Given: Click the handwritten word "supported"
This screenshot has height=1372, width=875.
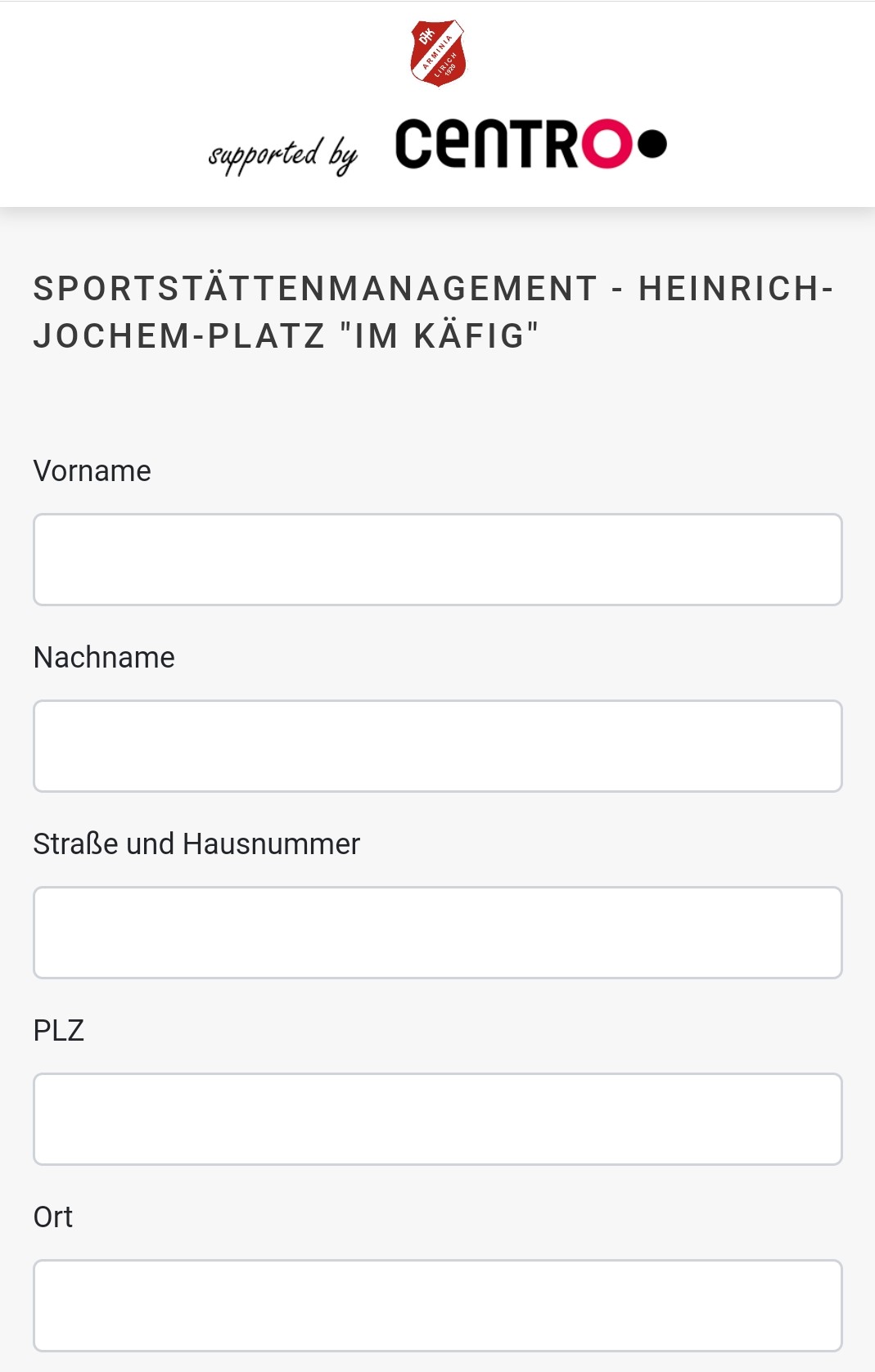Looking at the screenshot, I should tap(264, 154).
